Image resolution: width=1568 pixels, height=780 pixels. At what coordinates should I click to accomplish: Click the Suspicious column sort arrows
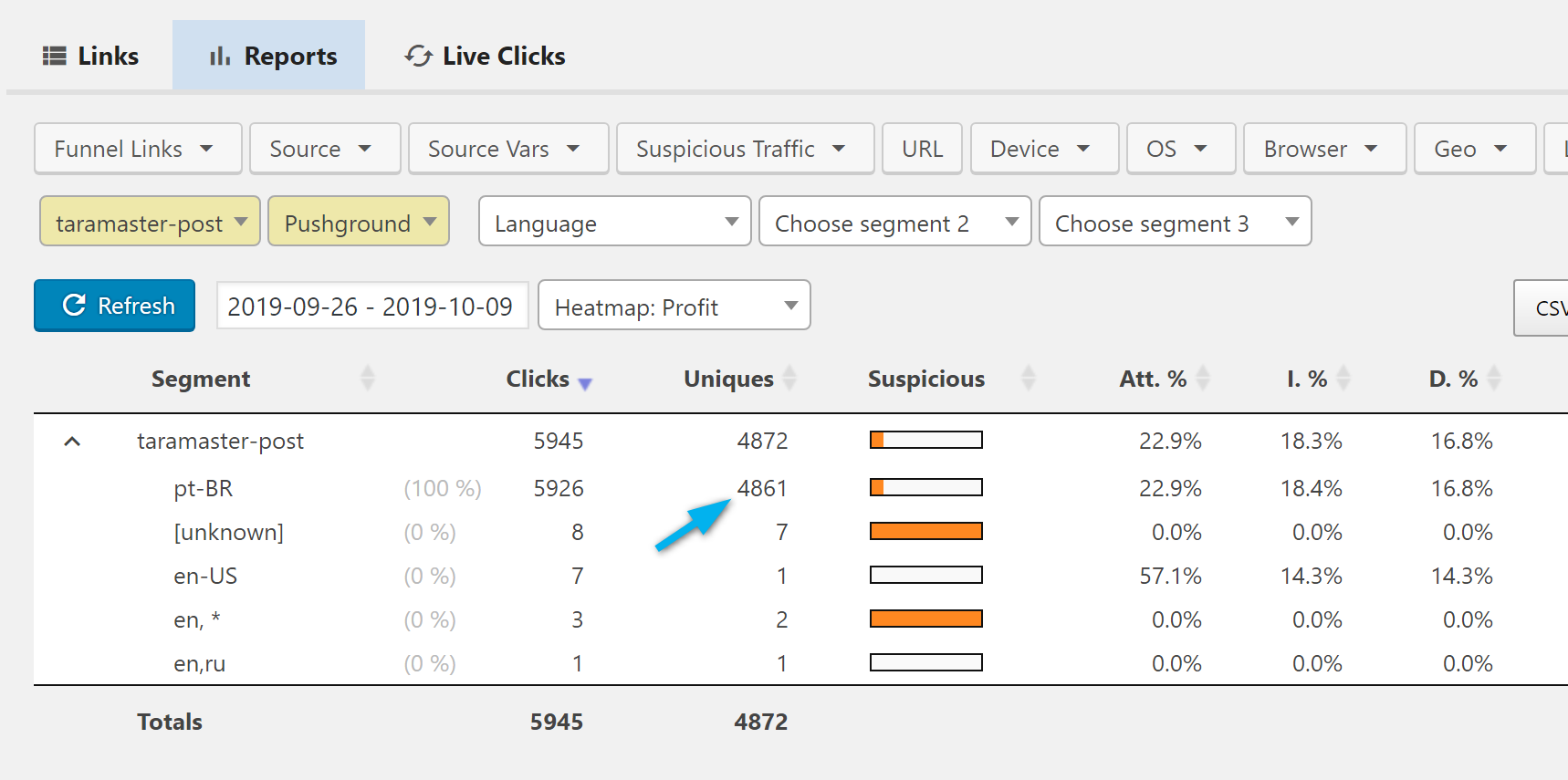[x=1029, y=378]
